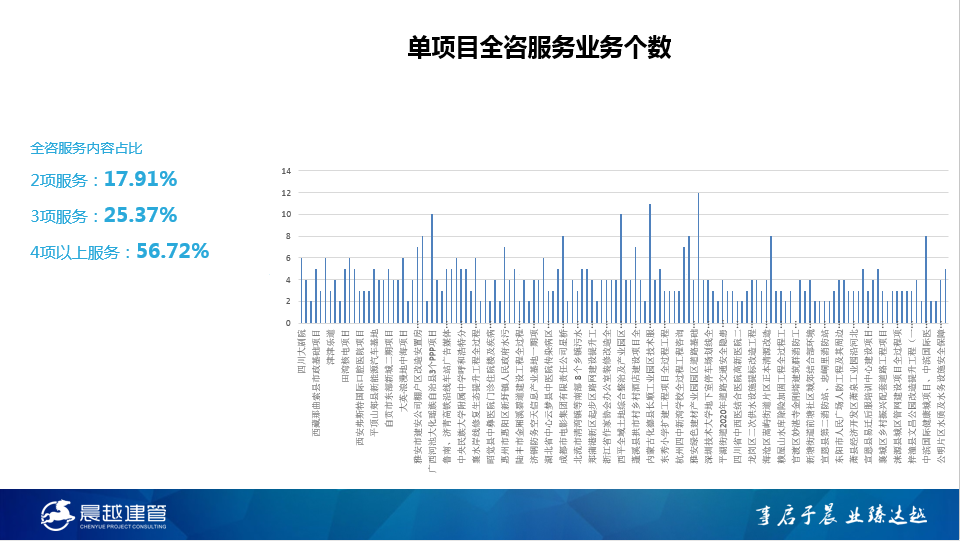Click the x-axis label 大英浪漫地中海项目

(403, 360)
